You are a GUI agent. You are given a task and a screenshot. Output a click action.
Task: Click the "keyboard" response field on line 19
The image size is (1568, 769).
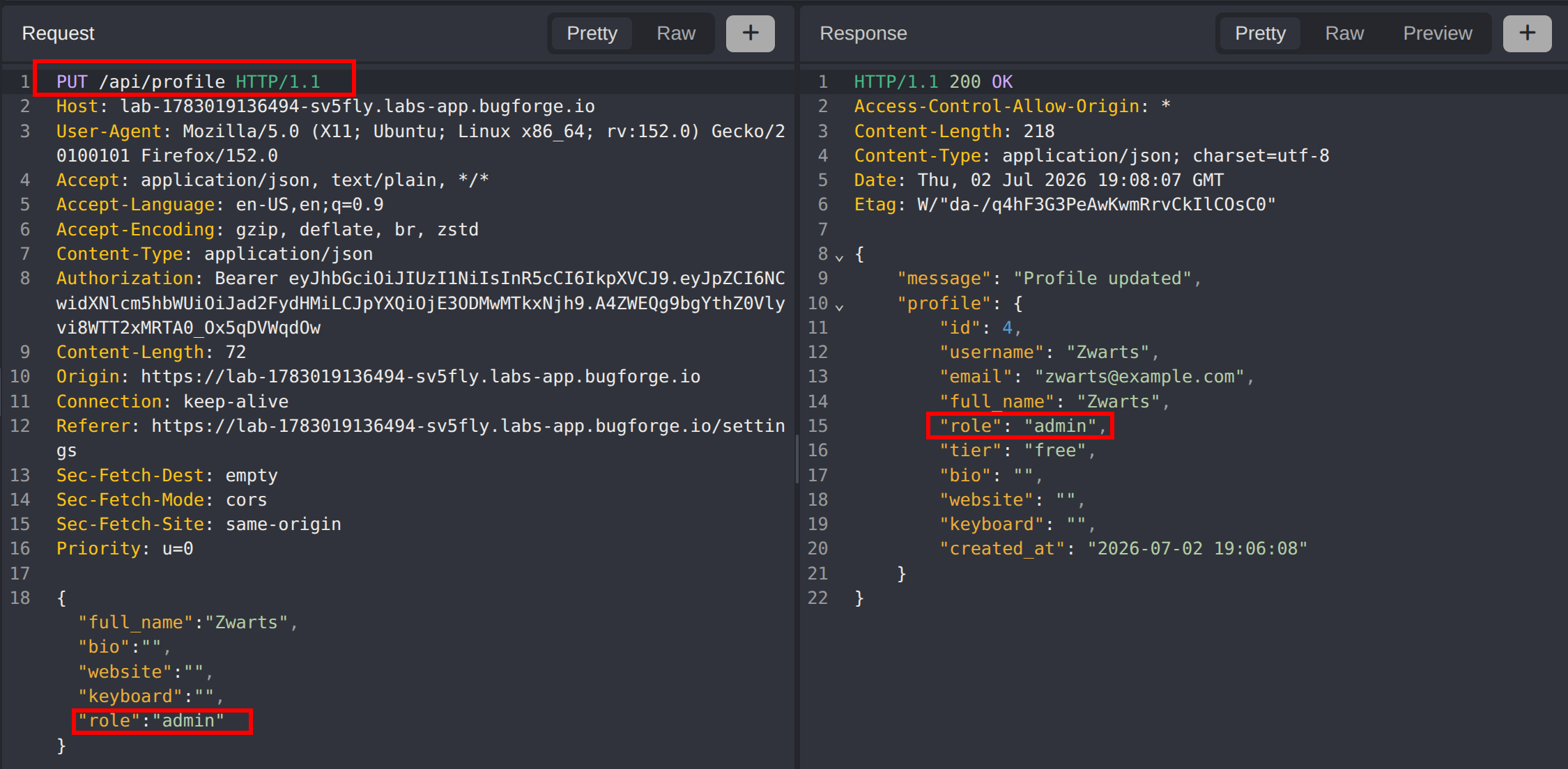[x=1018, y=524]
